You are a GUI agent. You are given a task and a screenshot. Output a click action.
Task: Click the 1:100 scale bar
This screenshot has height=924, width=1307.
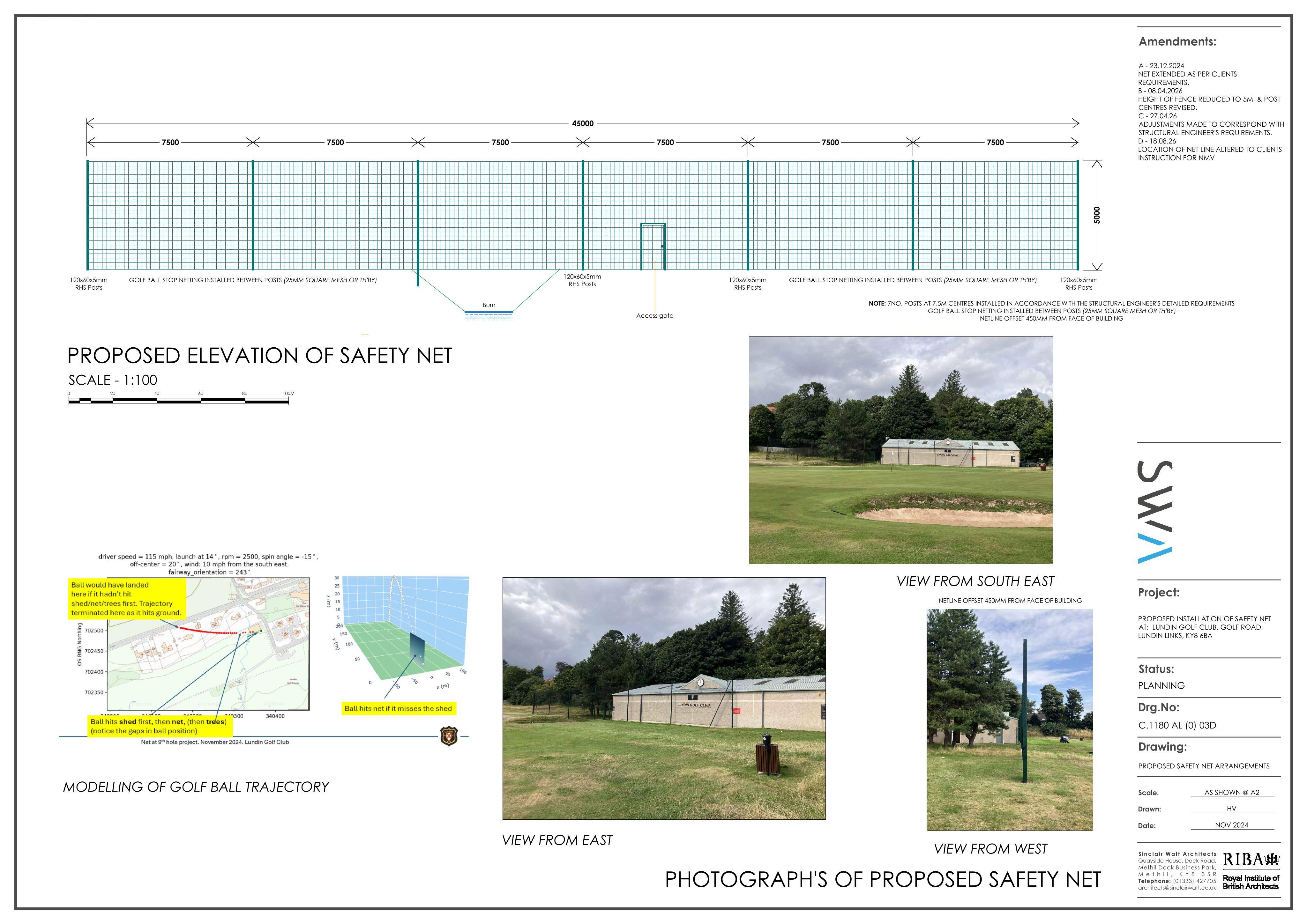(179, 398)
